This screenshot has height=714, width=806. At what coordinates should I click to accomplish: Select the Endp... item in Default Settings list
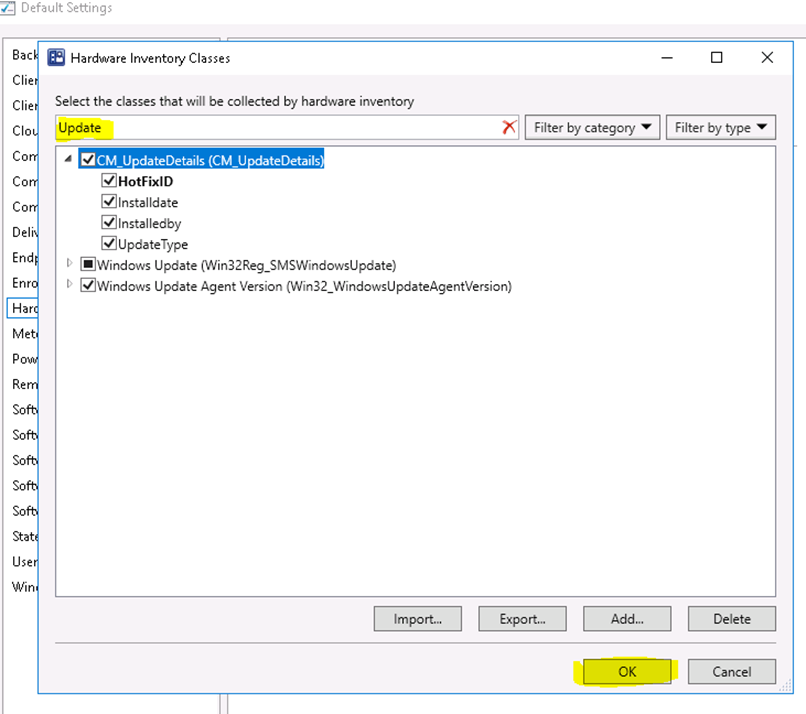(x=25, y=258)
